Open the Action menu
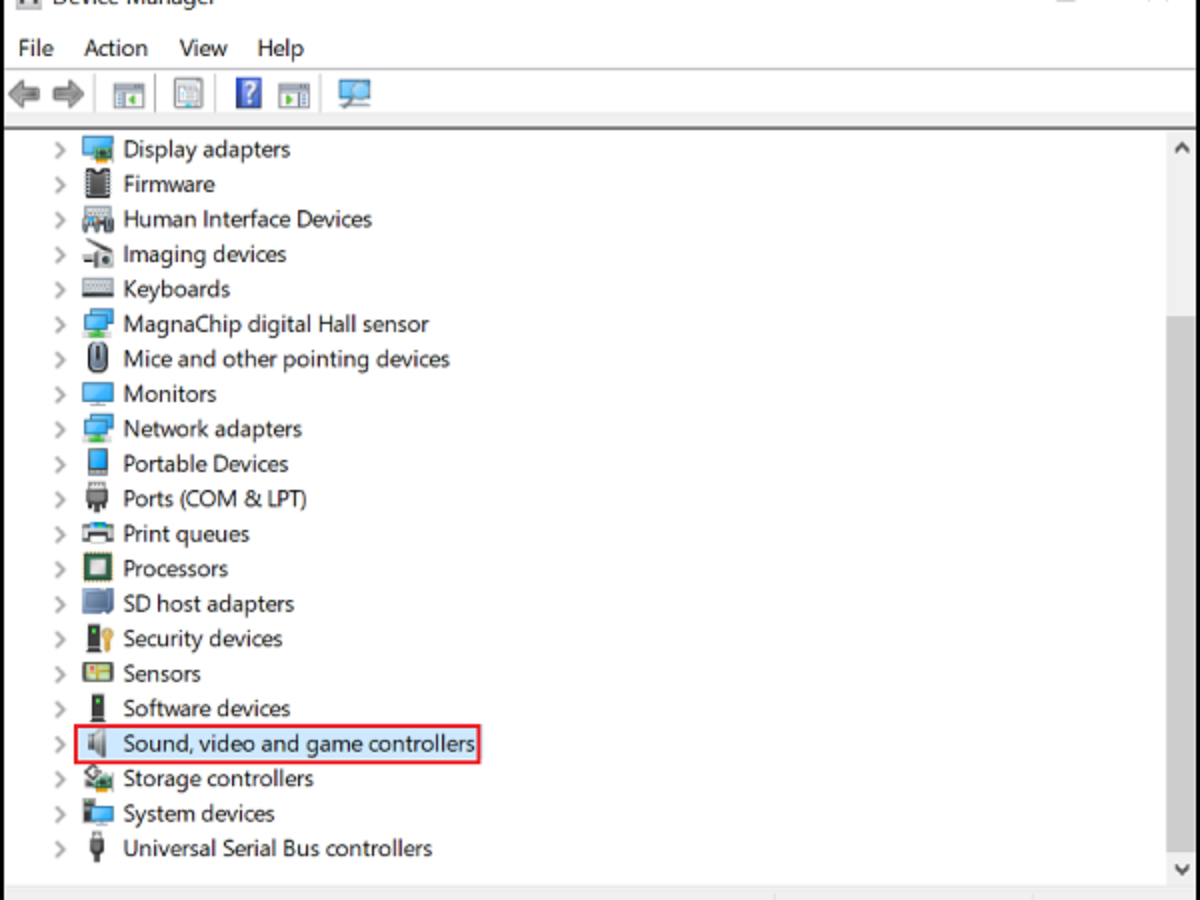 (115, 48)
